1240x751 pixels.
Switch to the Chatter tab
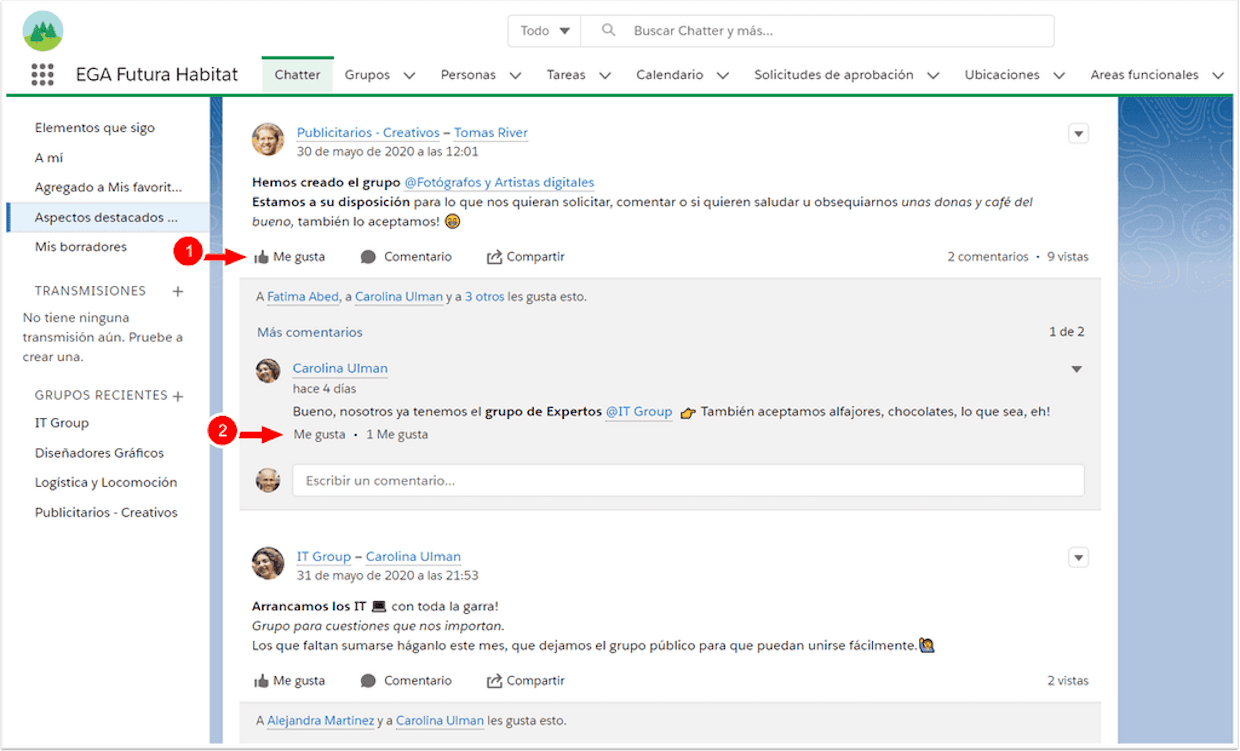[297, 75]
